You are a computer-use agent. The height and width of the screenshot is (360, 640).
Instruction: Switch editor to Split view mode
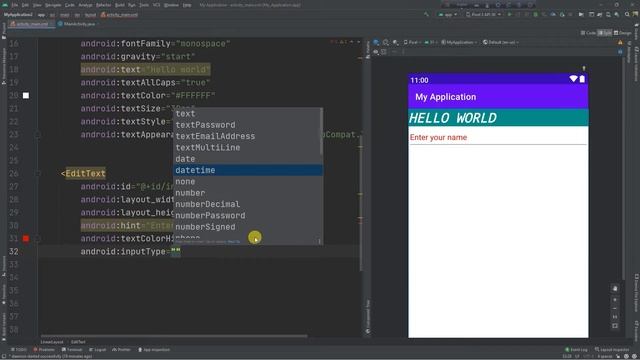(x=604, y=33)
